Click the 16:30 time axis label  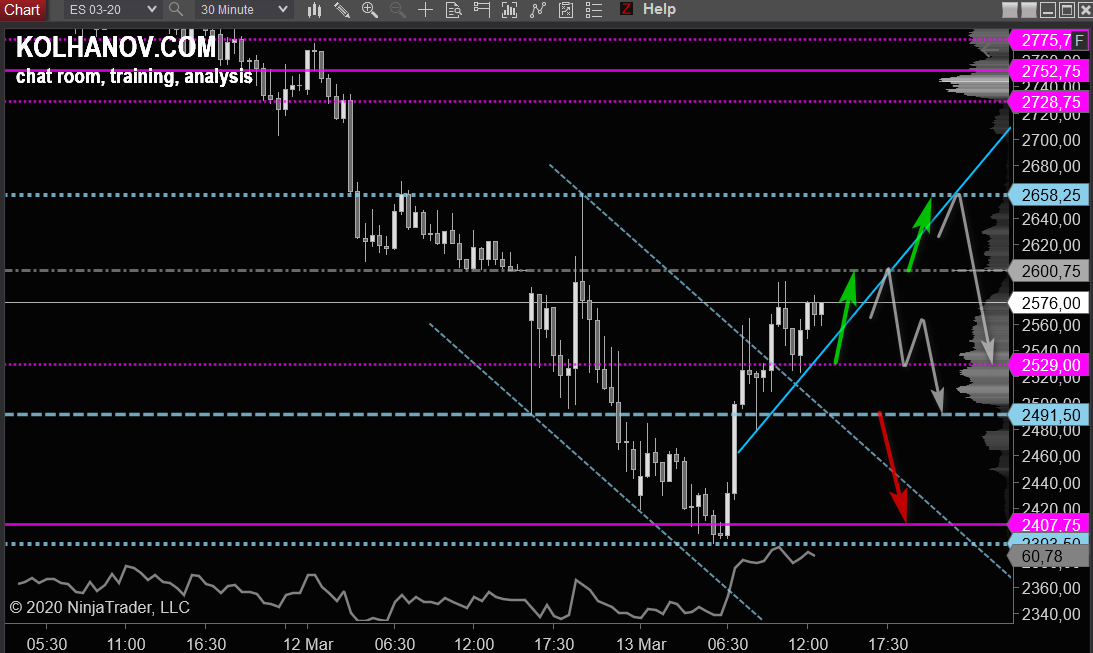tap(206, 644)
